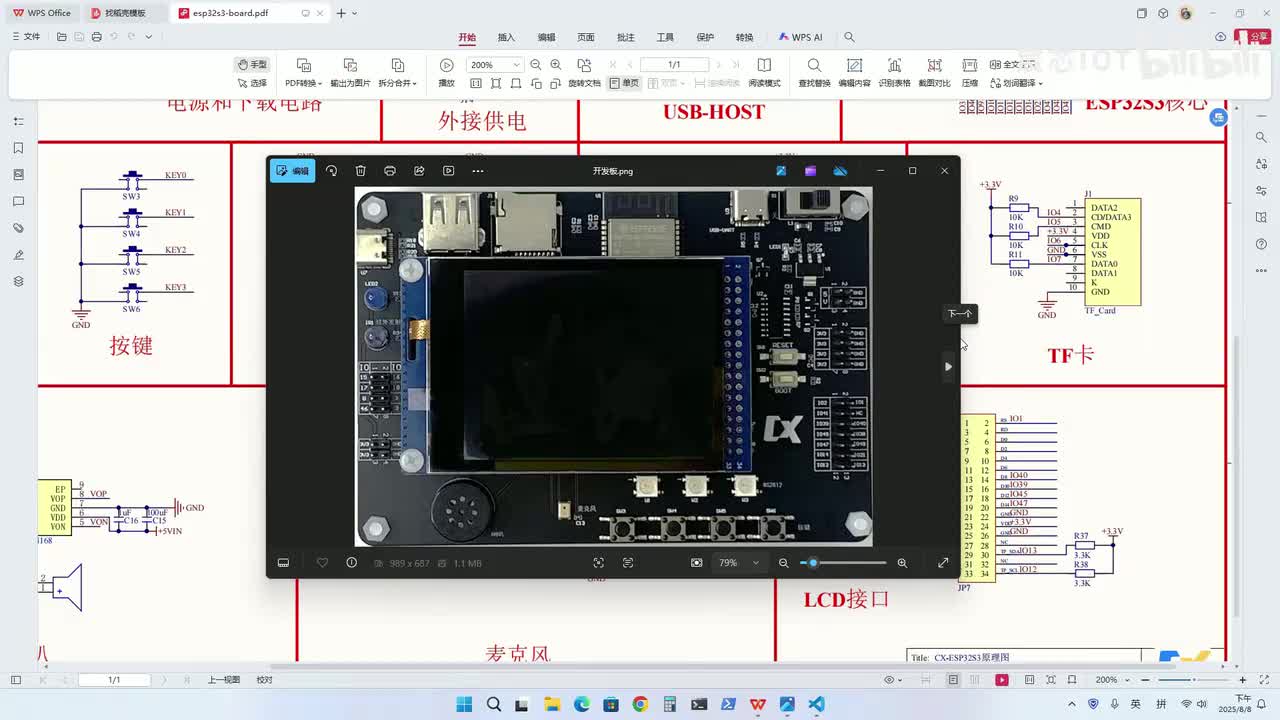Open the layers panel in left sidebar

(18, 282)
